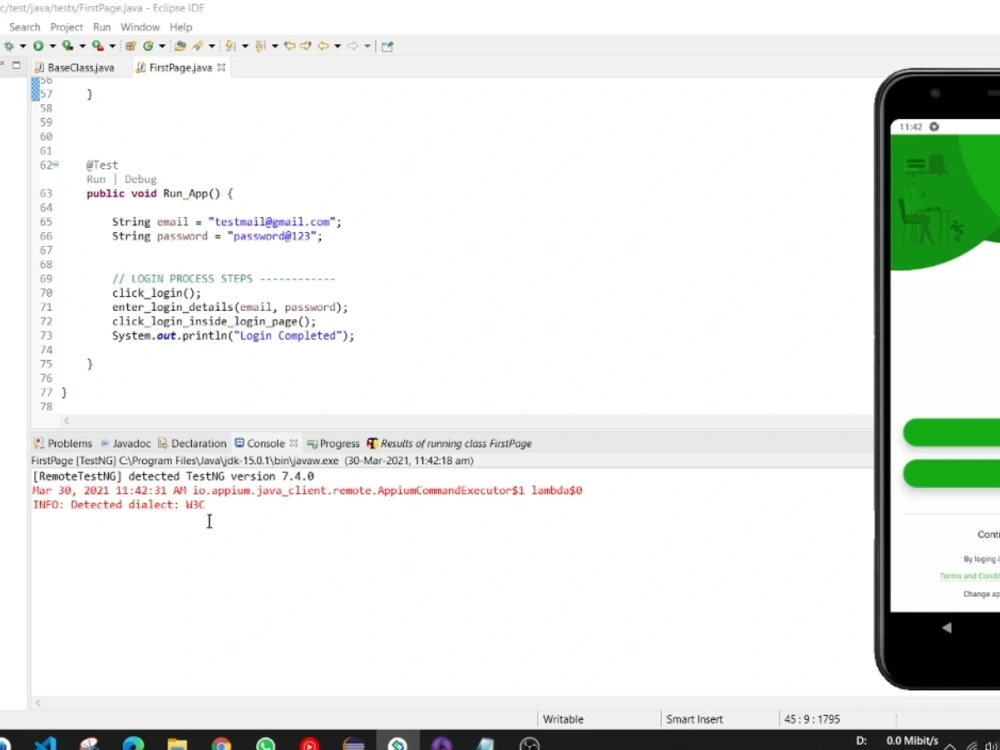Click the "INFO: Detected dialect: W3C" console line
The image size is (1000, 750).
coord(119,504)
